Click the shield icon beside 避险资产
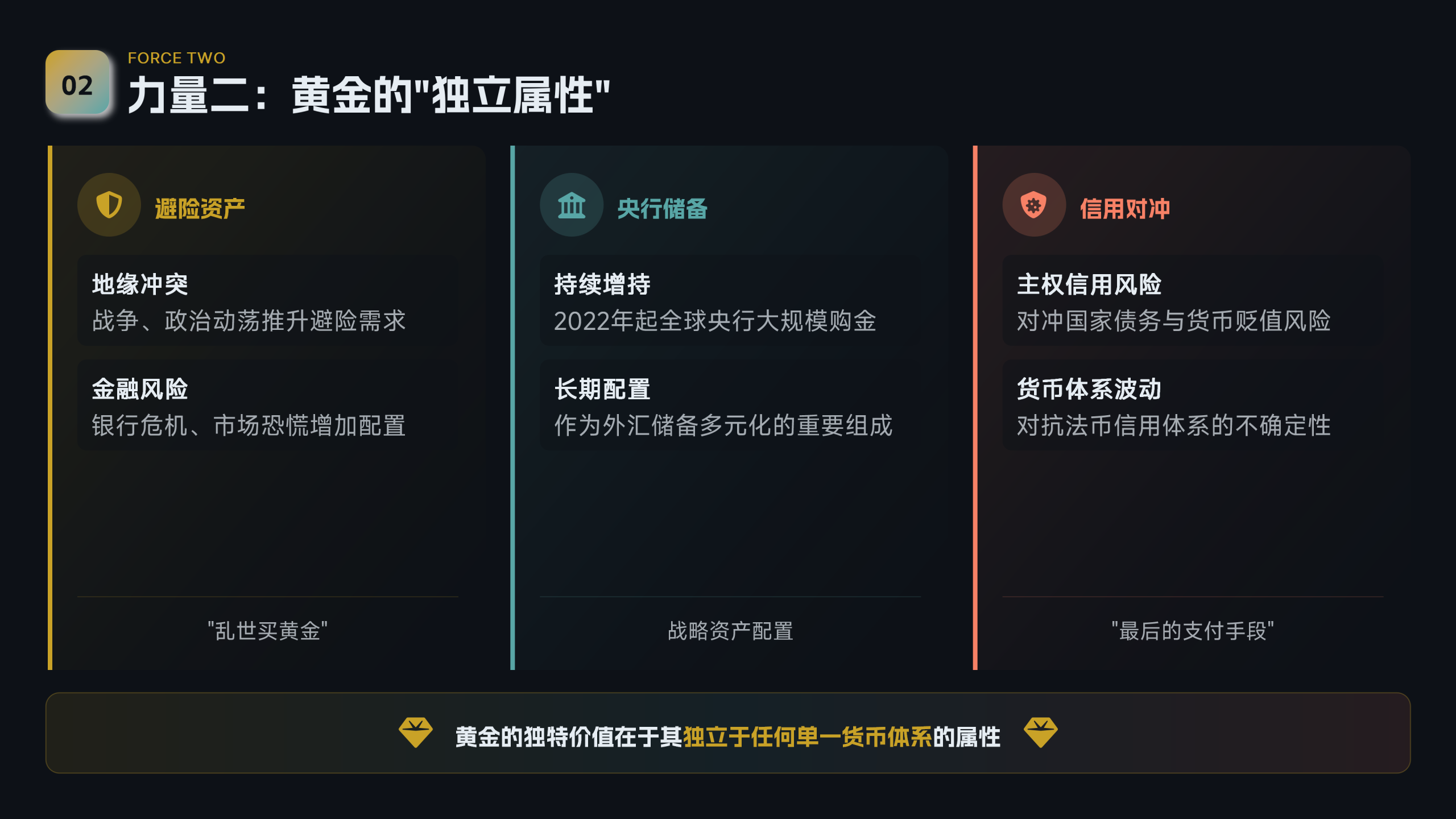 tap(109, 205)
